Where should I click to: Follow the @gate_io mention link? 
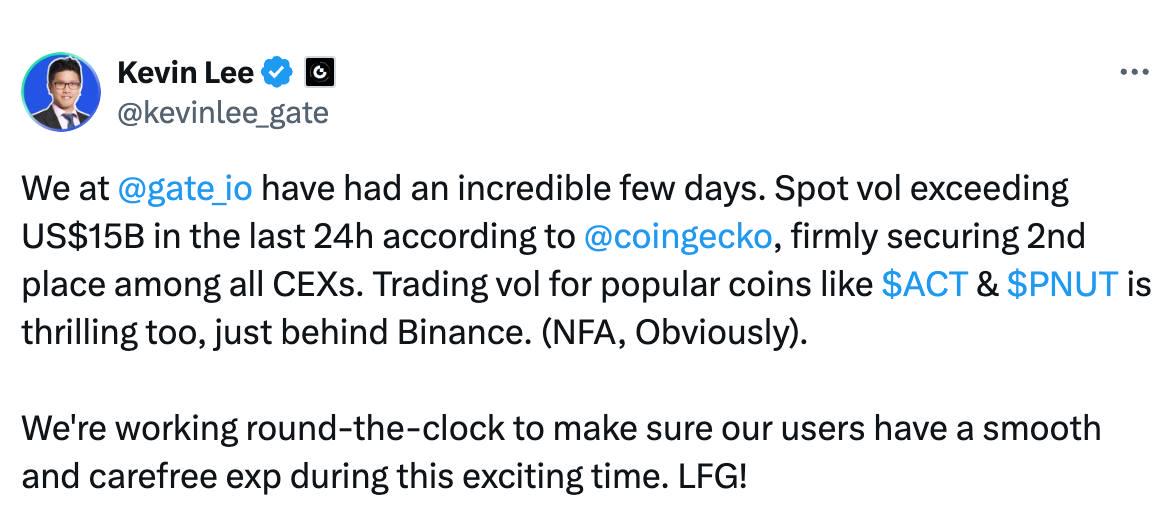pyautogui.click(x=185, y=191)
